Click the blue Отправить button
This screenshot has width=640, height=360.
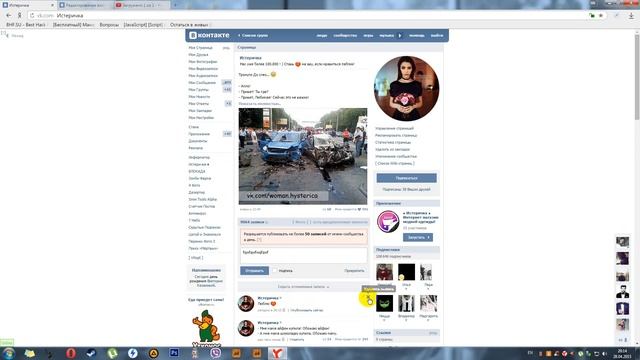click(254, 271)
